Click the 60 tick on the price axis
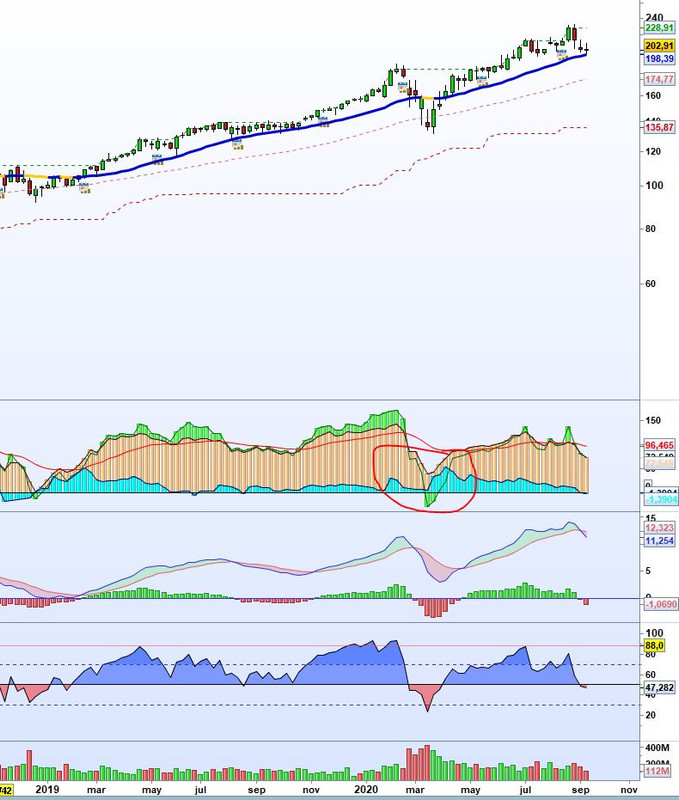This screenshot has height=800, width=679. (x=650, y=284)
